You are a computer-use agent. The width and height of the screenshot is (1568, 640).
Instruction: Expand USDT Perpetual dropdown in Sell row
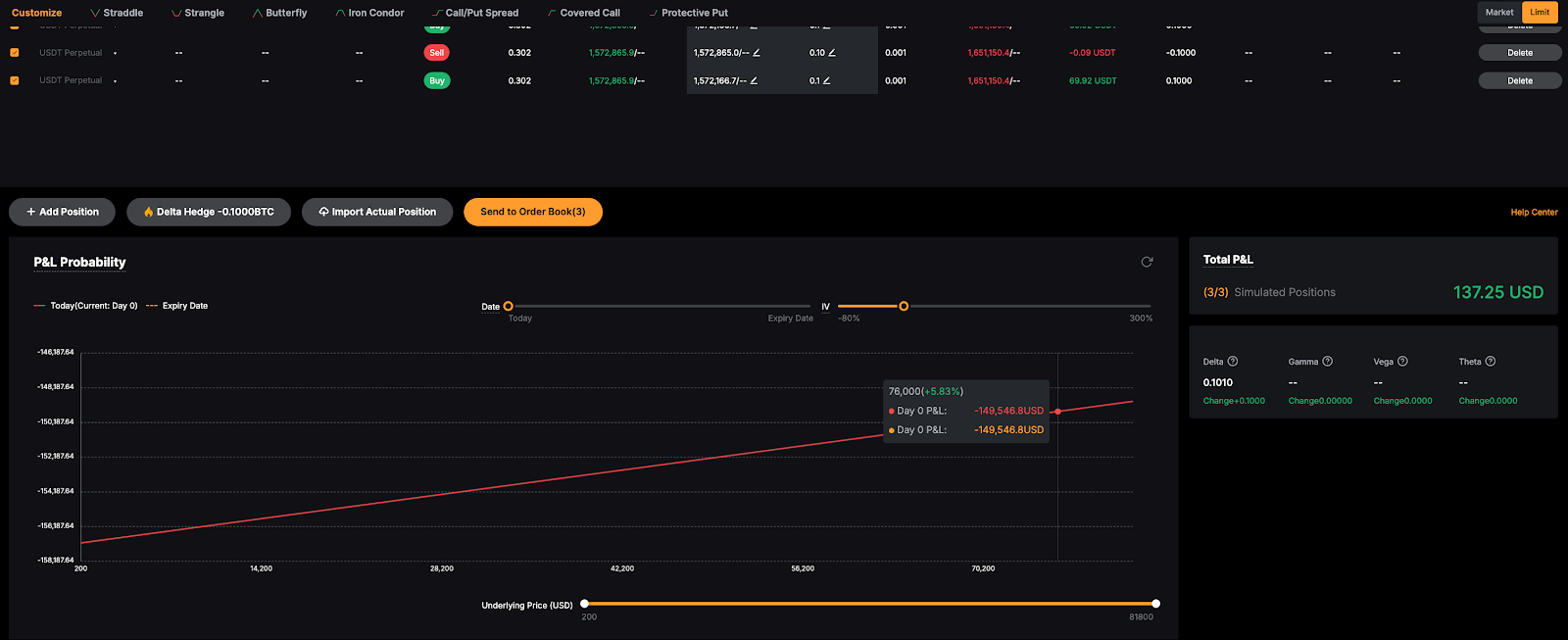(116, 53)
